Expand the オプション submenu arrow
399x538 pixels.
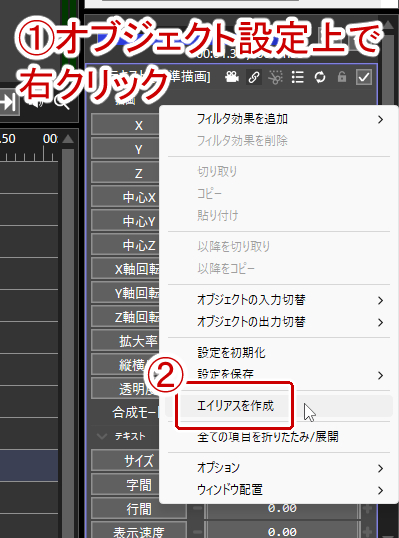pyautogui.click(x=380, y=468)
